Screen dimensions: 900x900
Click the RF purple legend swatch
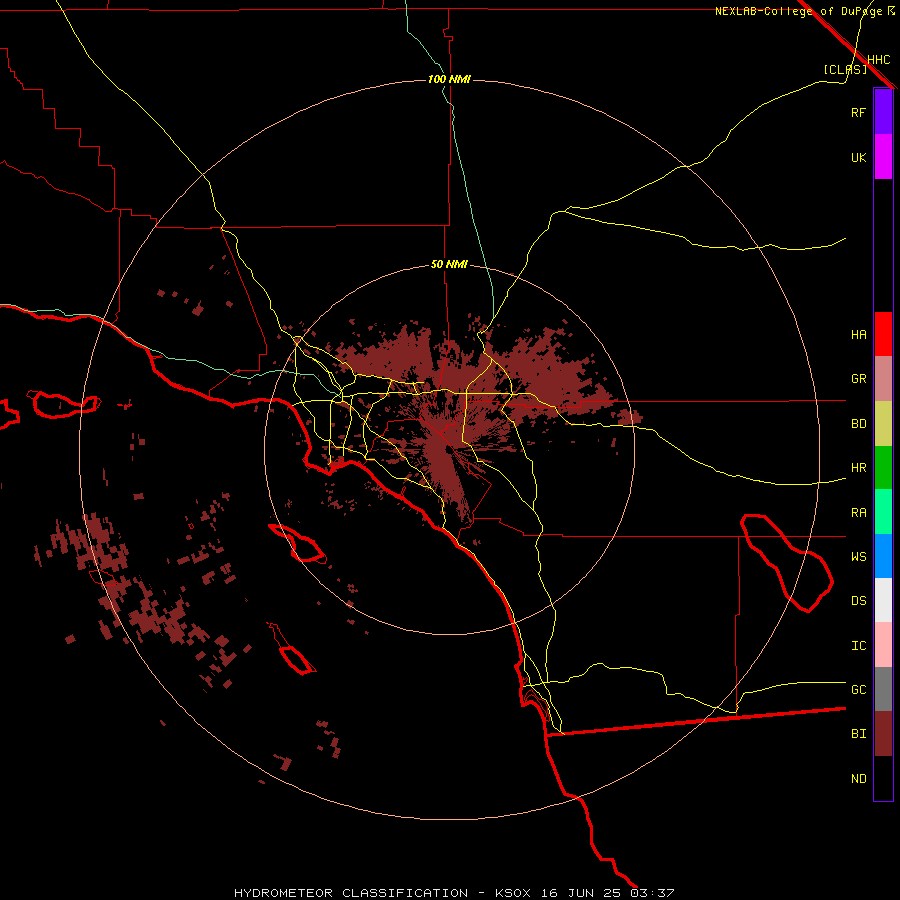[x=883, y=111]
